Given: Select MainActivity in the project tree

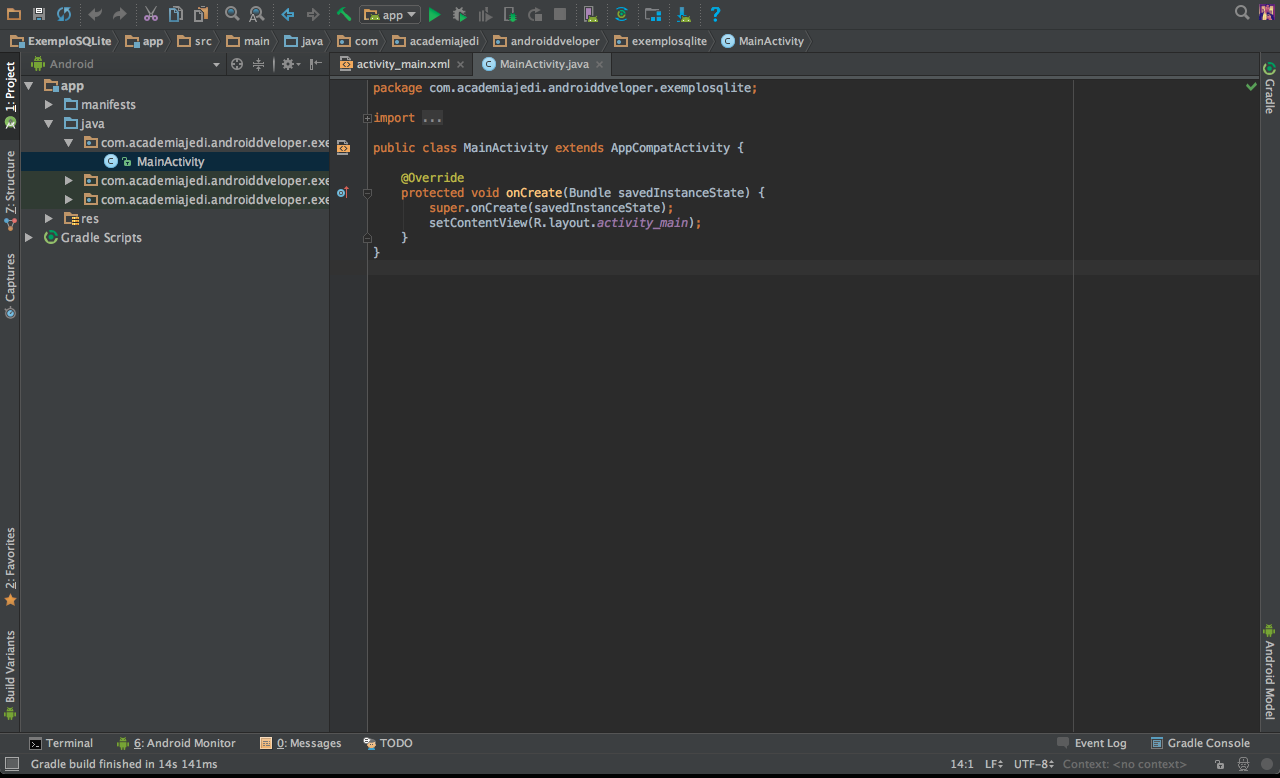Looking at the screenshot, I should pyautogui.click(x=170, y=162).
